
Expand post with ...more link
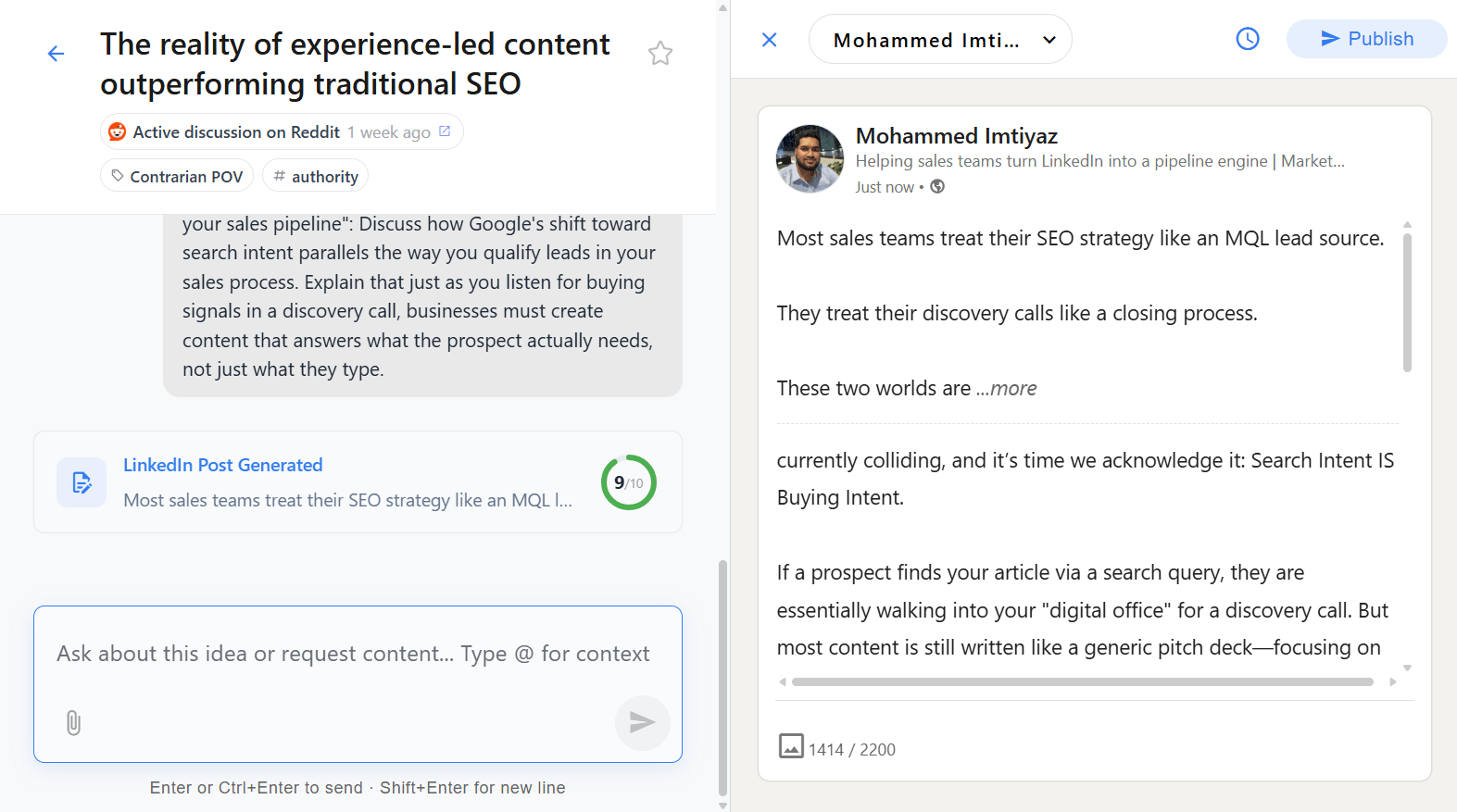(1006, 388)
